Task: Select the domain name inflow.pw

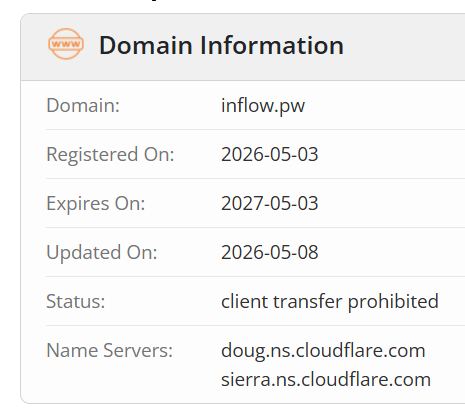Action: click(x=263, y=106)
